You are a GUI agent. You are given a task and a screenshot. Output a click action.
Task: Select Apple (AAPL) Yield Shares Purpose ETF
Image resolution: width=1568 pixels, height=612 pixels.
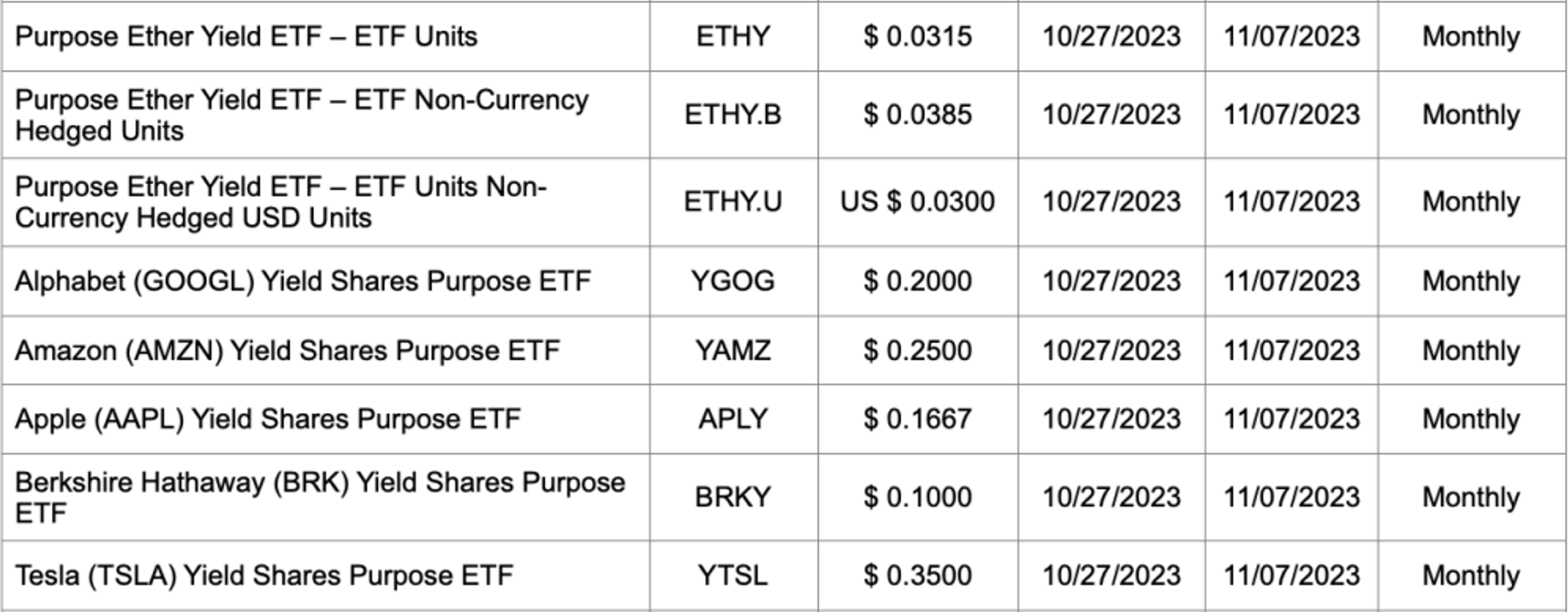(268, 419)
